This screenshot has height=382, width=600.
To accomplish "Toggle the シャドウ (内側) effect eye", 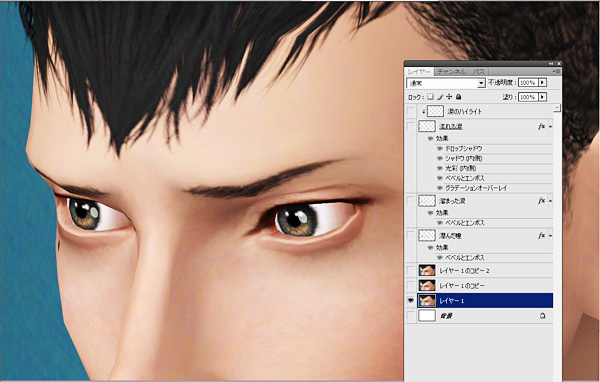I will (440, 158).
